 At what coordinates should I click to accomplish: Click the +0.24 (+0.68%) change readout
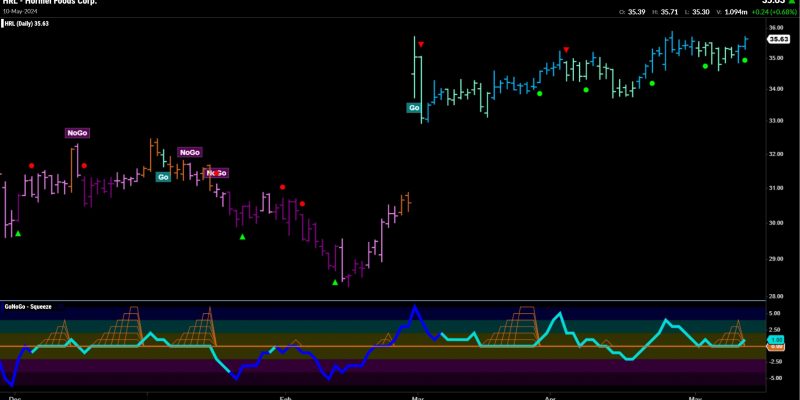[x=774, y=12]
